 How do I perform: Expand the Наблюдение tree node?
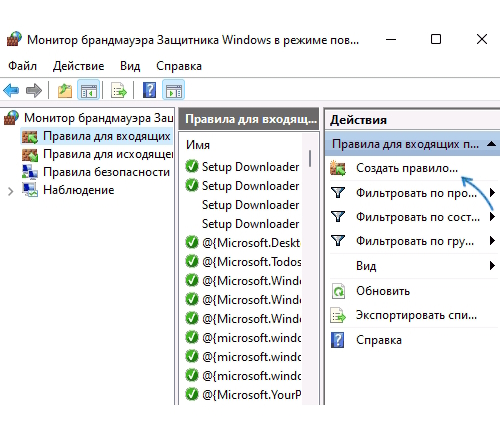11,191
